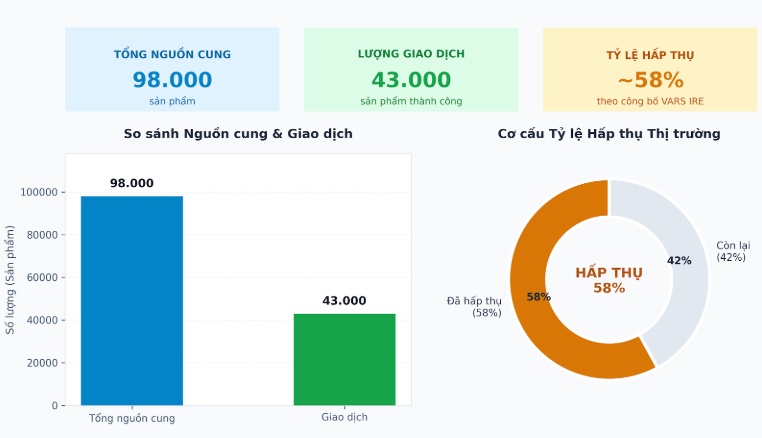Click the 'Giao dịch' x-axis label
The height and width of the screenshot is (438, 762).
345,417
